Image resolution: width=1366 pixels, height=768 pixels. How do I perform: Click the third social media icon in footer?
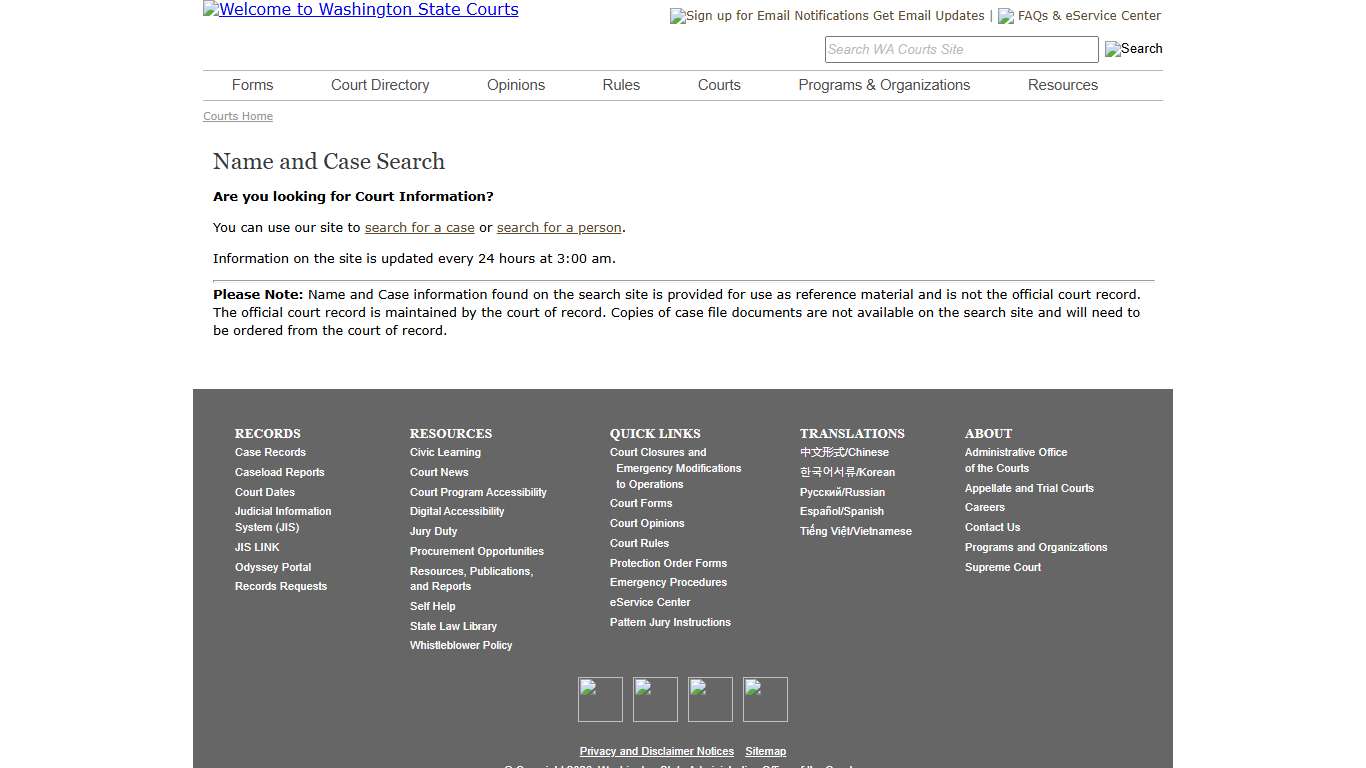point(709,699)
